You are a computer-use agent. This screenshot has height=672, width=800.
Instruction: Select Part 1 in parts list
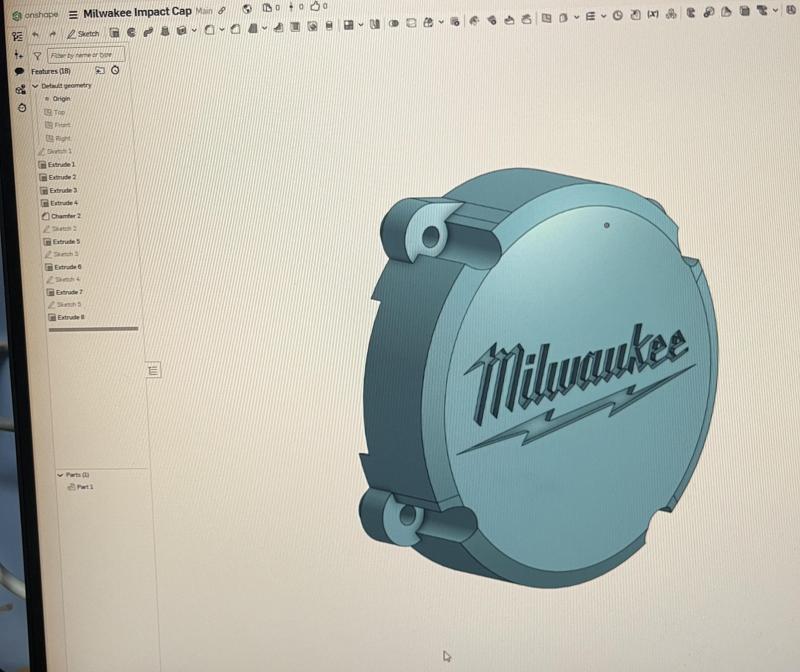81,487
